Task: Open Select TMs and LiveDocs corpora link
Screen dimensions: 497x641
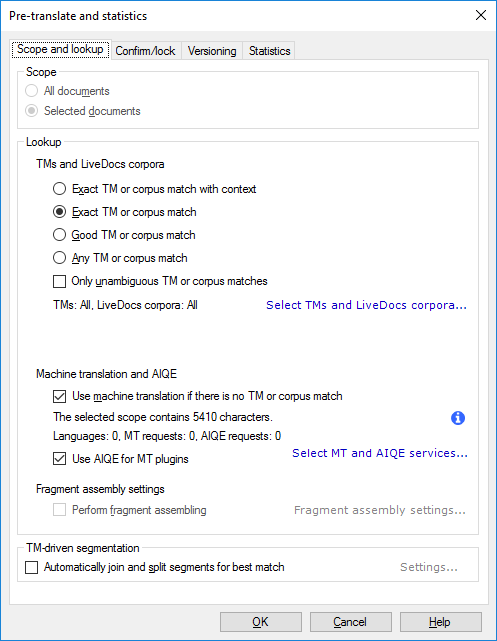Action: [366, 305]
